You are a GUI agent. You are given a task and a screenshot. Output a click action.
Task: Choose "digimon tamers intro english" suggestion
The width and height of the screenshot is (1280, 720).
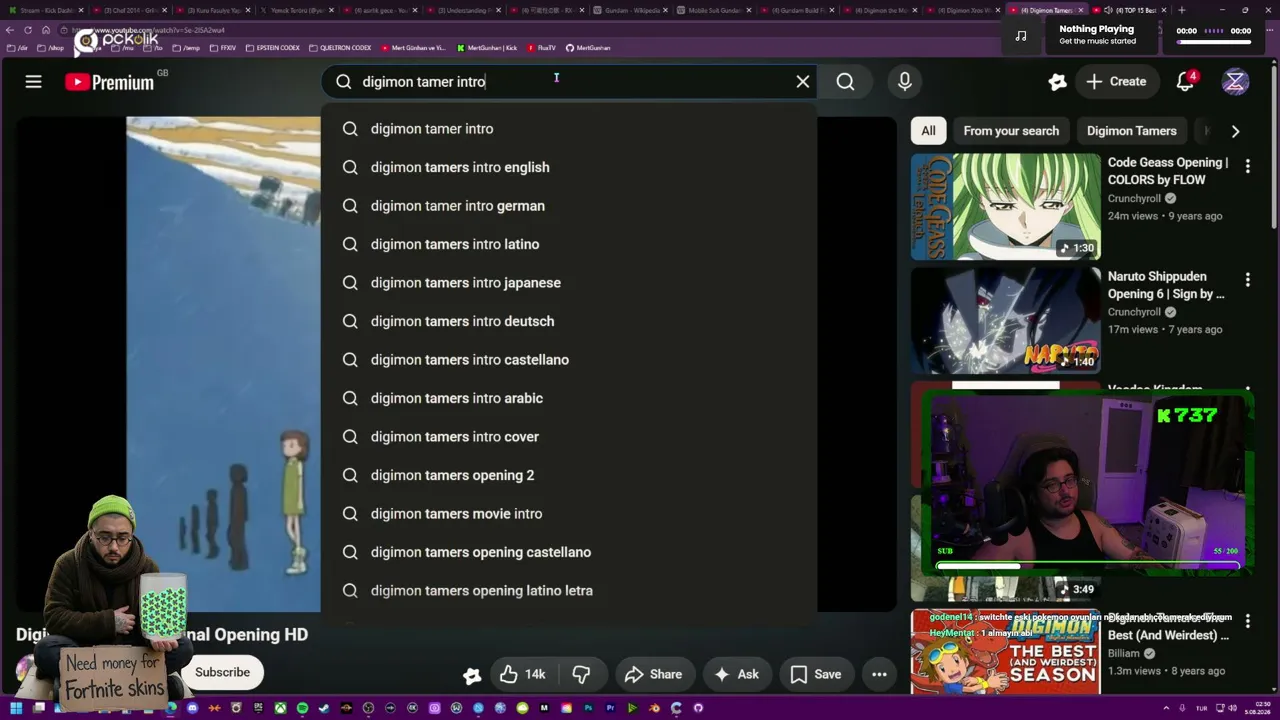(569, 167)
